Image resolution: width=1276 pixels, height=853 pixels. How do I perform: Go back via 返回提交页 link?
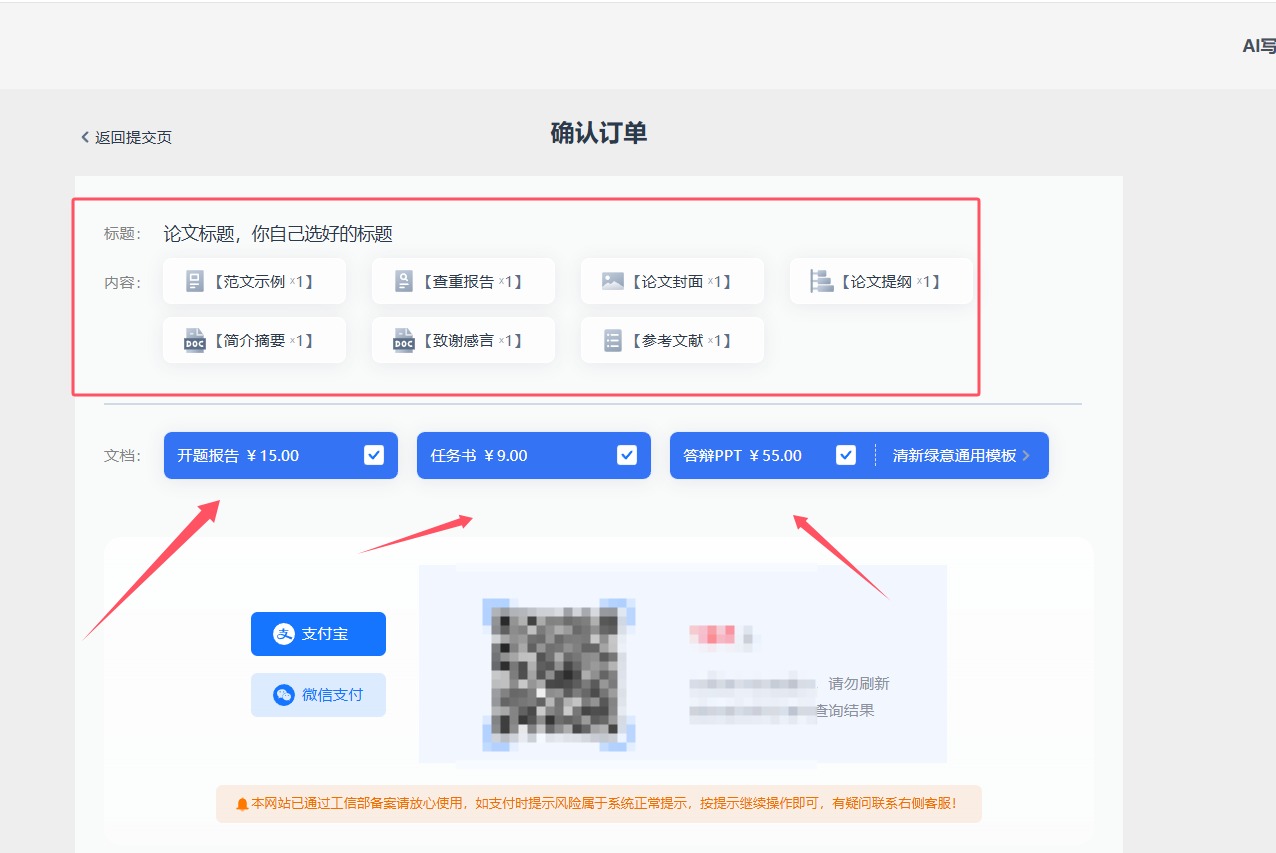(127, 137)
